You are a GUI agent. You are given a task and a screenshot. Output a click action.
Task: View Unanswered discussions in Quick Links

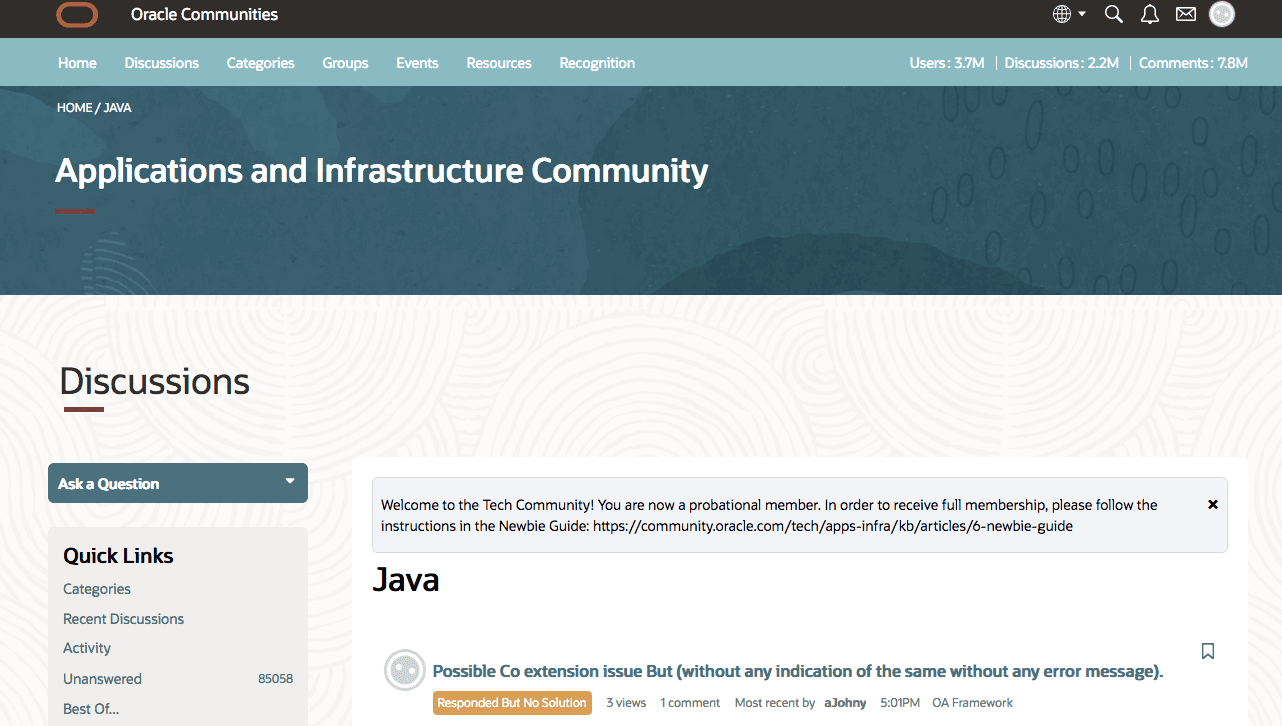(x=102, y=678)
